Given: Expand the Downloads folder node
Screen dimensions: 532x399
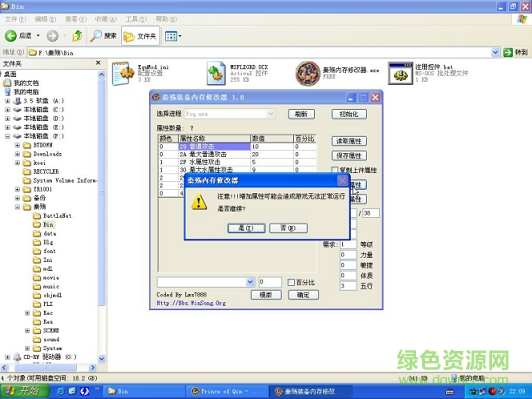Looking at the screenshot, I should (x=17, y=154).
